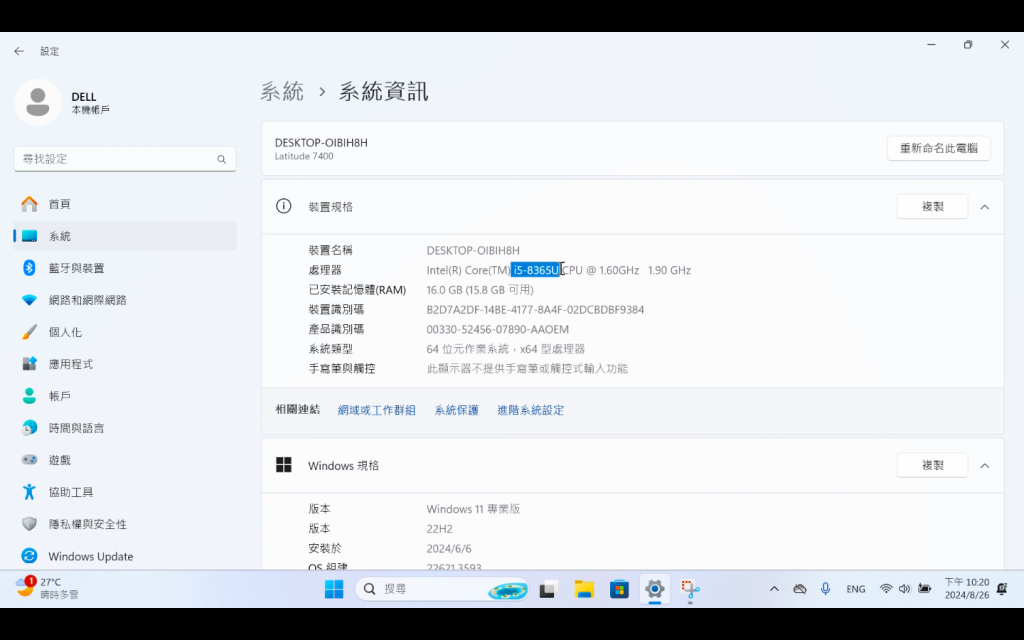
Task: Open notification bell icon in tray
Action: pos(1002,589)
